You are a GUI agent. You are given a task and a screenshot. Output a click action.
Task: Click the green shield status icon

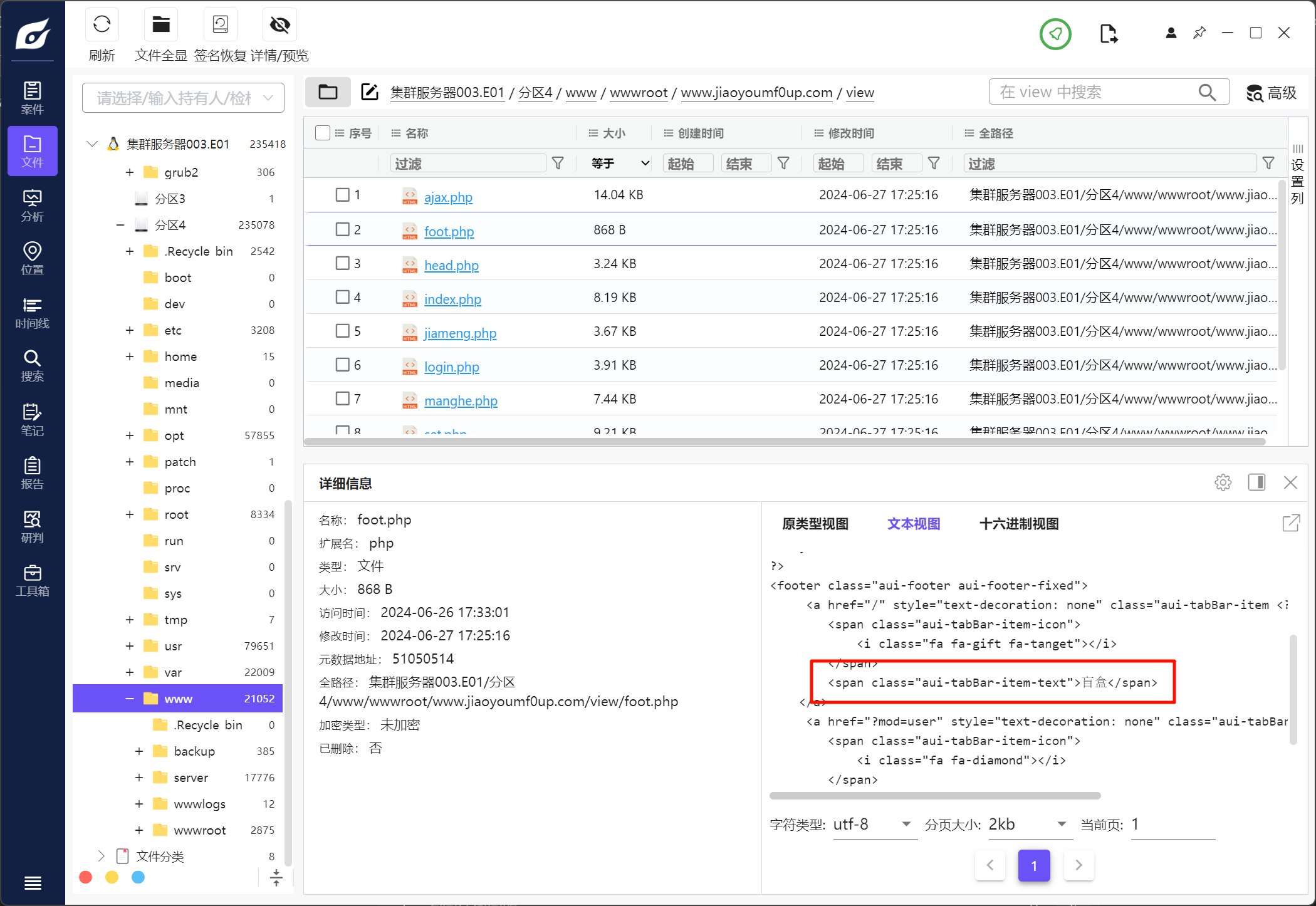click(1055, 34)
